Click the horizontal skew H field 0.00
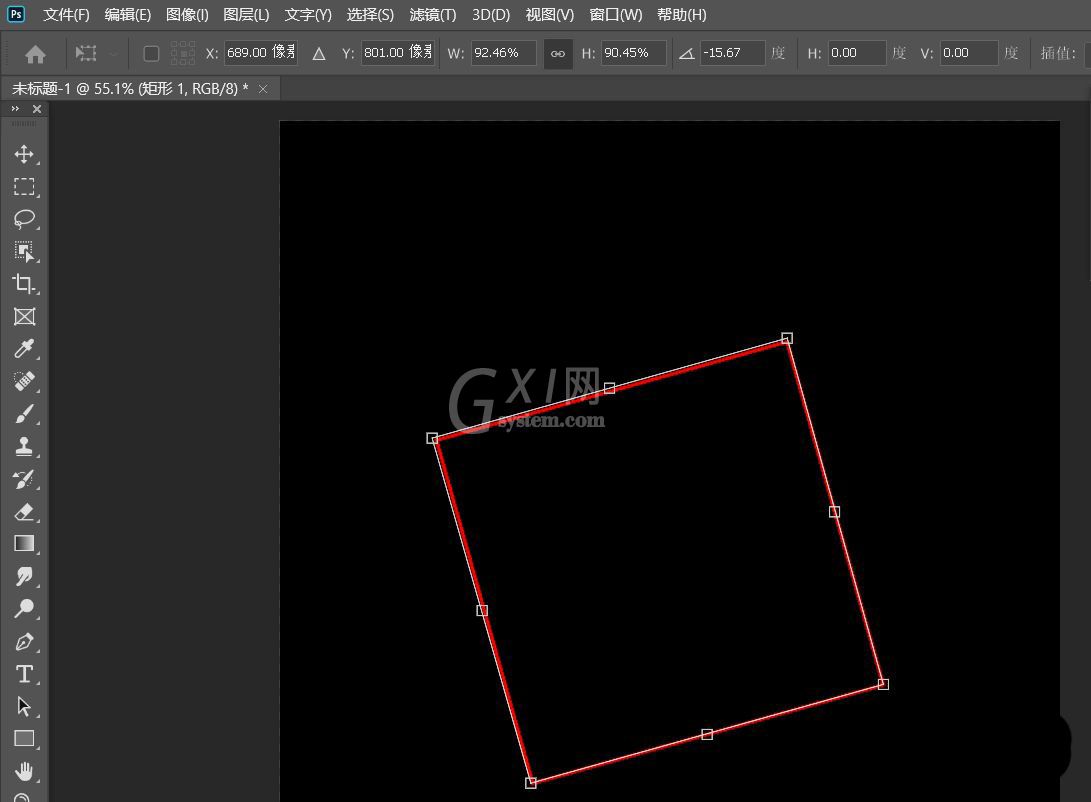The image size is (1091, 802). click(857, 53)
